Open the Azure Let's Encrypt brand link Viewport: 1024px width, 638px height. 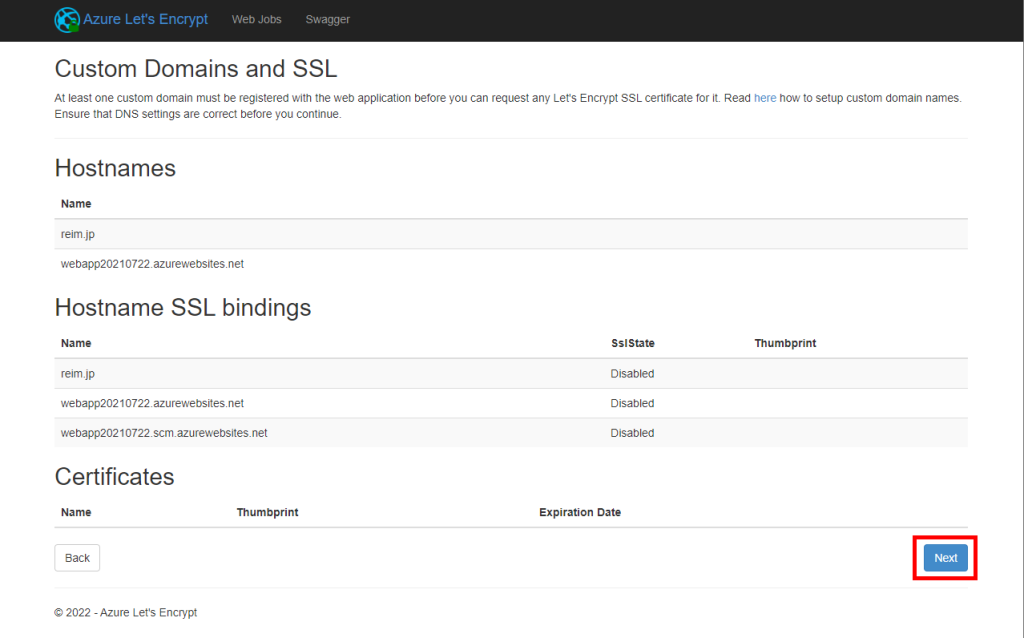(x=145, y=20)
